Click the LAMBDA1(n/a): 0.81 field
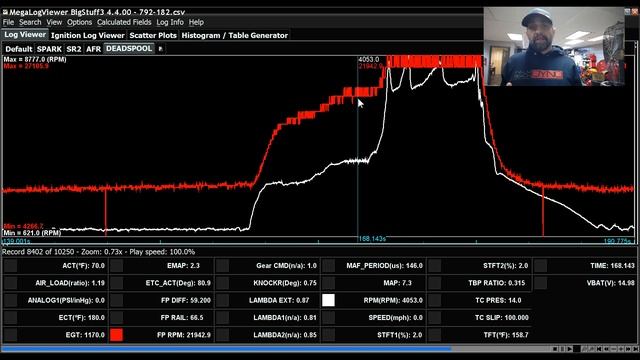Viewport: 640px width, 360px height. pos(285,318)
